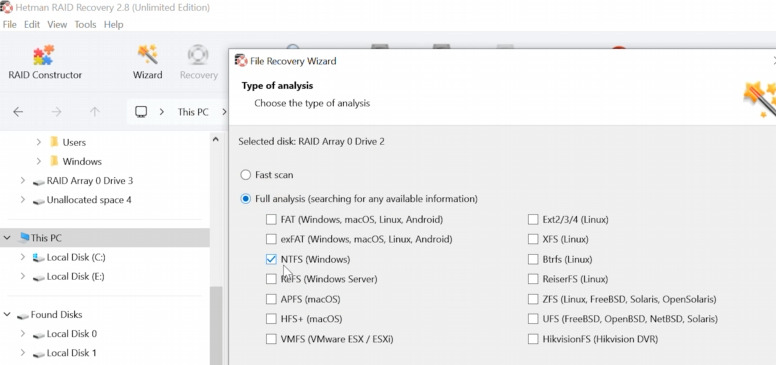The width and height of the screenshot is (776, 365).
Task: Click the forward navigation arrow
Action: pos(56,112)
